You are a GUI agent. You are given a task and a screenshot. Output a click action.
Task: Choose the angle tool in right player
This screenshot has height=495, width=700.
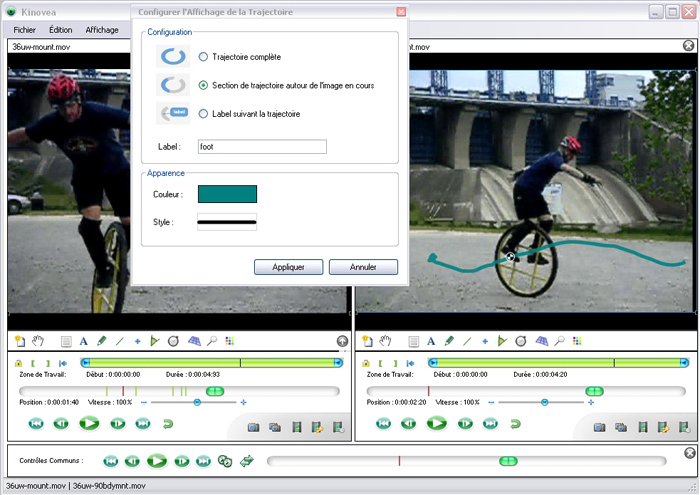pos(502,341)
